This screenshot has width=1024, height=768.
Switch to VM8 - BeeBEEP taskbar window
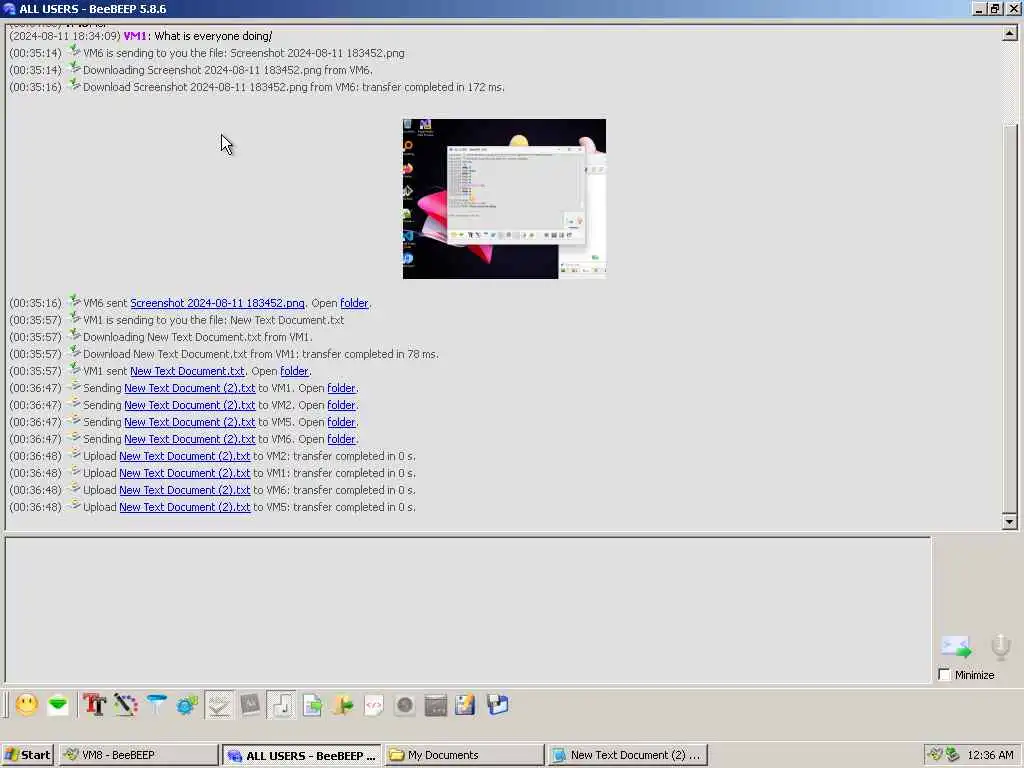(x=138, y=755)
